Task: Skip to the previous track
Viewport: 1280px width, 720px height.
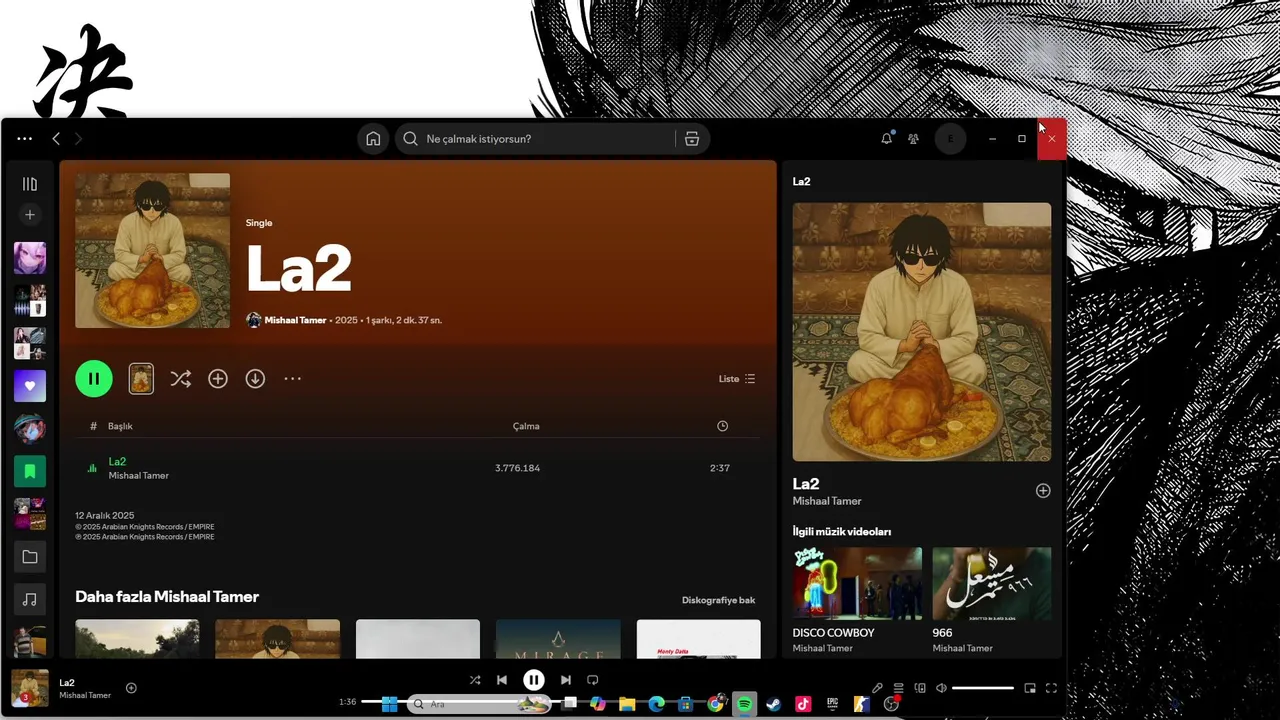Action: (502, 680)
